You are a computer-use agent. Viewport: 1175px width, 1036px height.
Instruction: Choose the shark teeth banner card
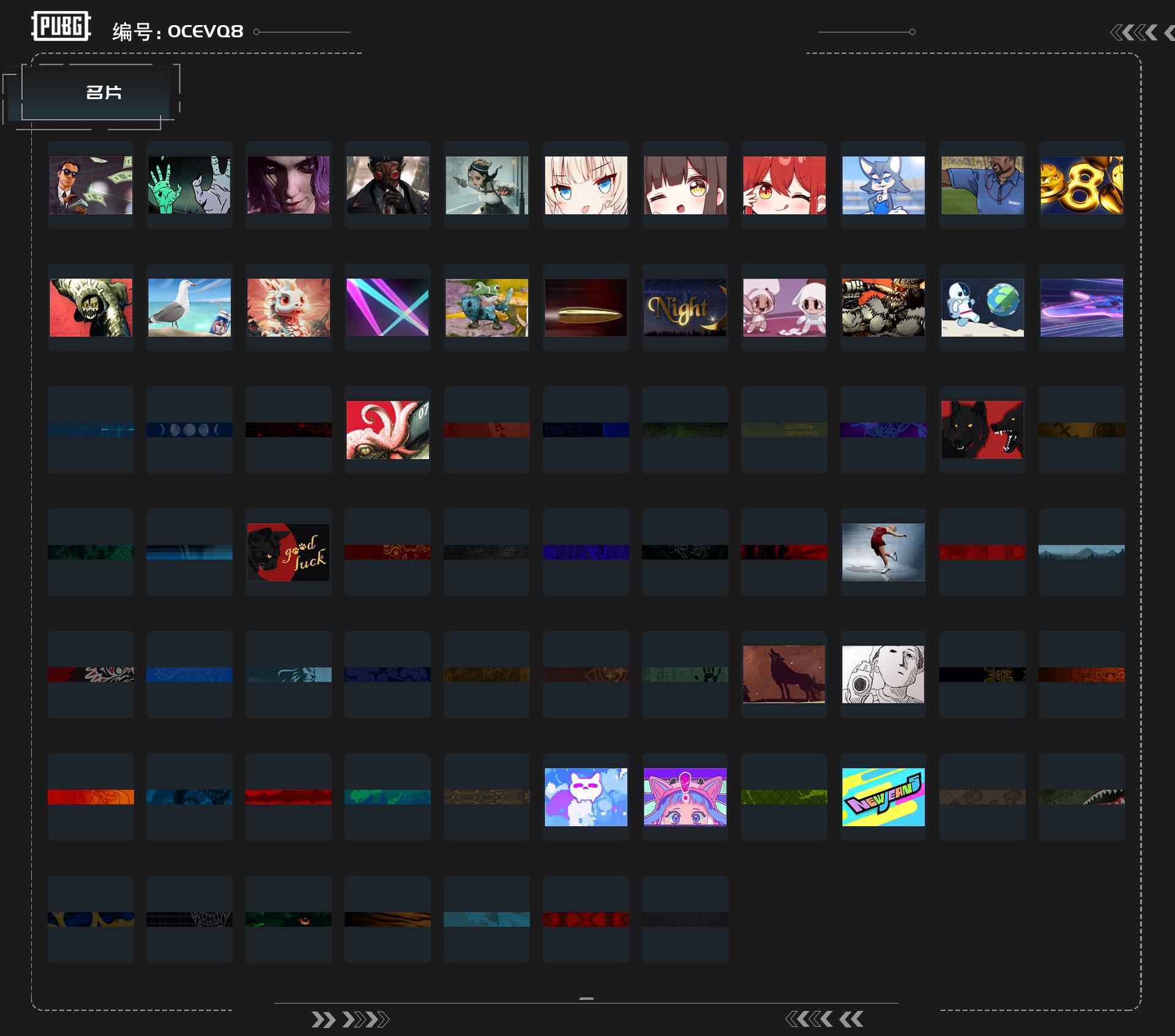coord(1082,797)
